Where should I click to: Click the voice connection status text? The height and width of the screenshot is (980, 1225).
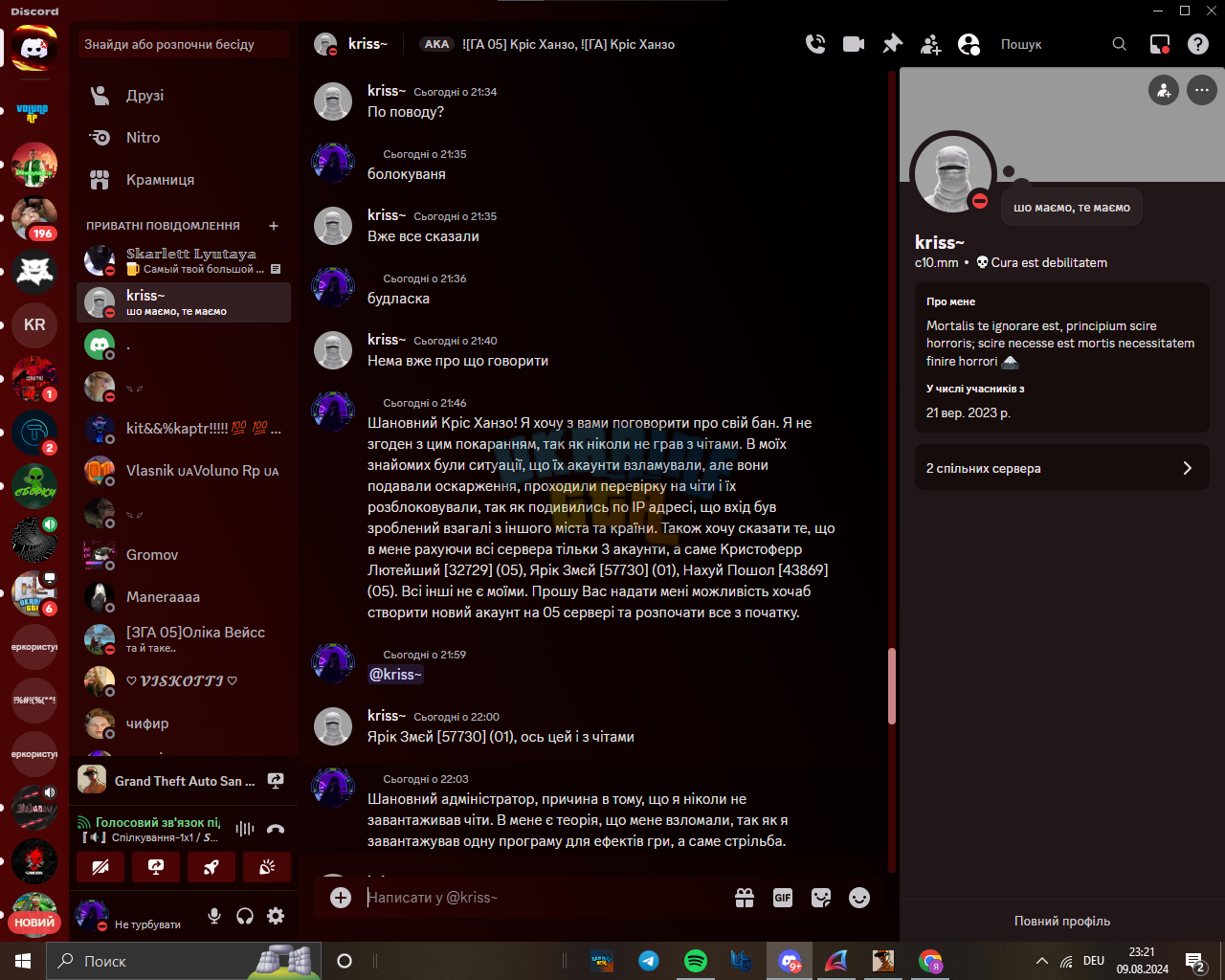(x=157, y=822)
